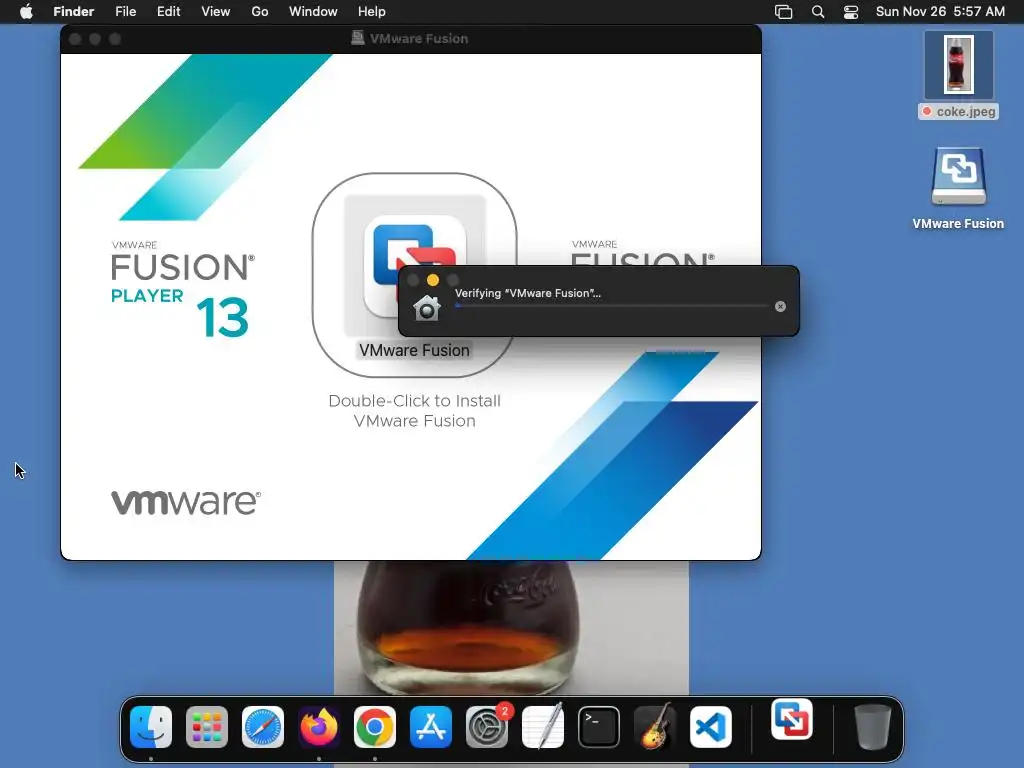The height and width of the screenshot is (768, 1024).
Task: Open the Apple menu
Action: coord(26,11)
